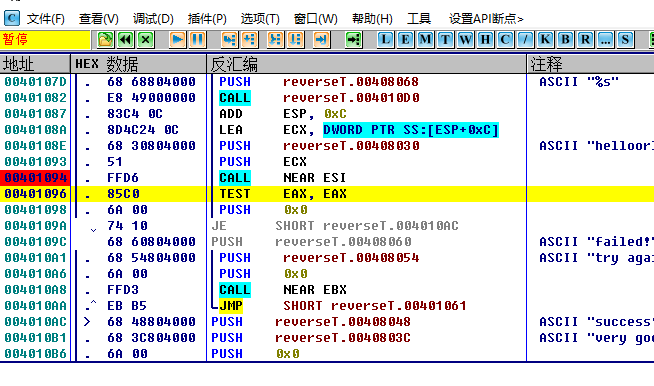The image size is (654, 386).
Task: Click hex bytes EB B5
Action: click(x=127, y=305)
